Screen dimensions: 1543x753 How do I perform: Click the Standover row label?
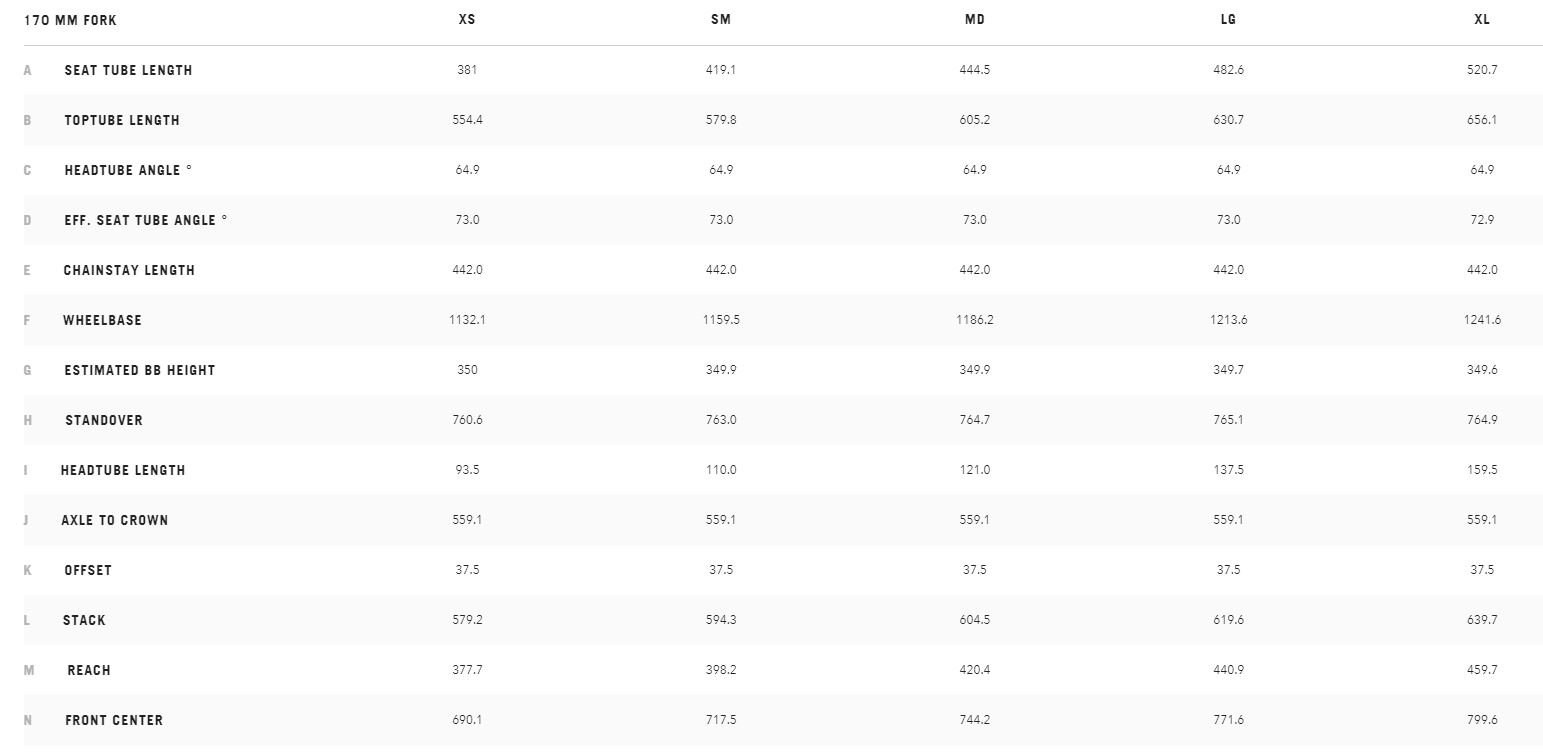tap(104, 420)
